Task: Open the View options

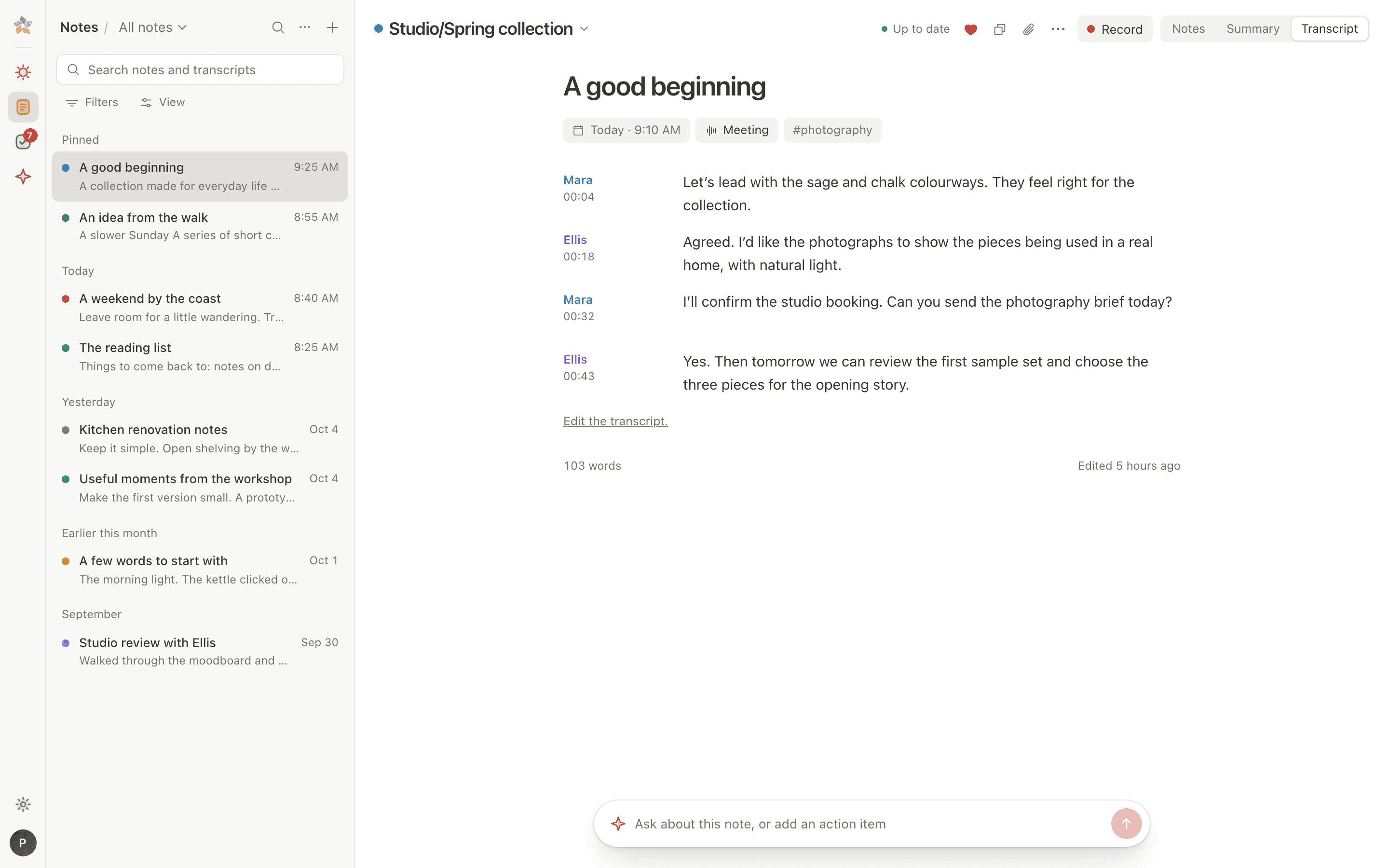Action: 163,102
